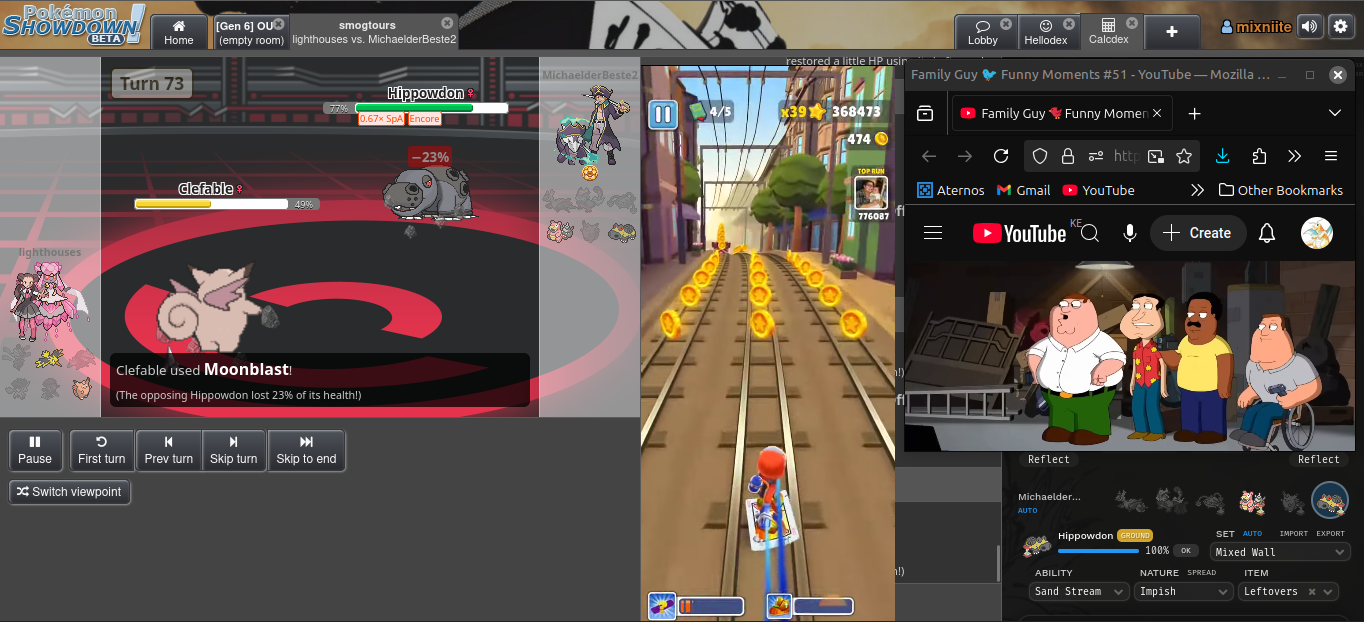The height and width of the screenshot is (622, 1364).
Task: Reload the YouTube page in Firefox
Action: [x=1001, y=156]
